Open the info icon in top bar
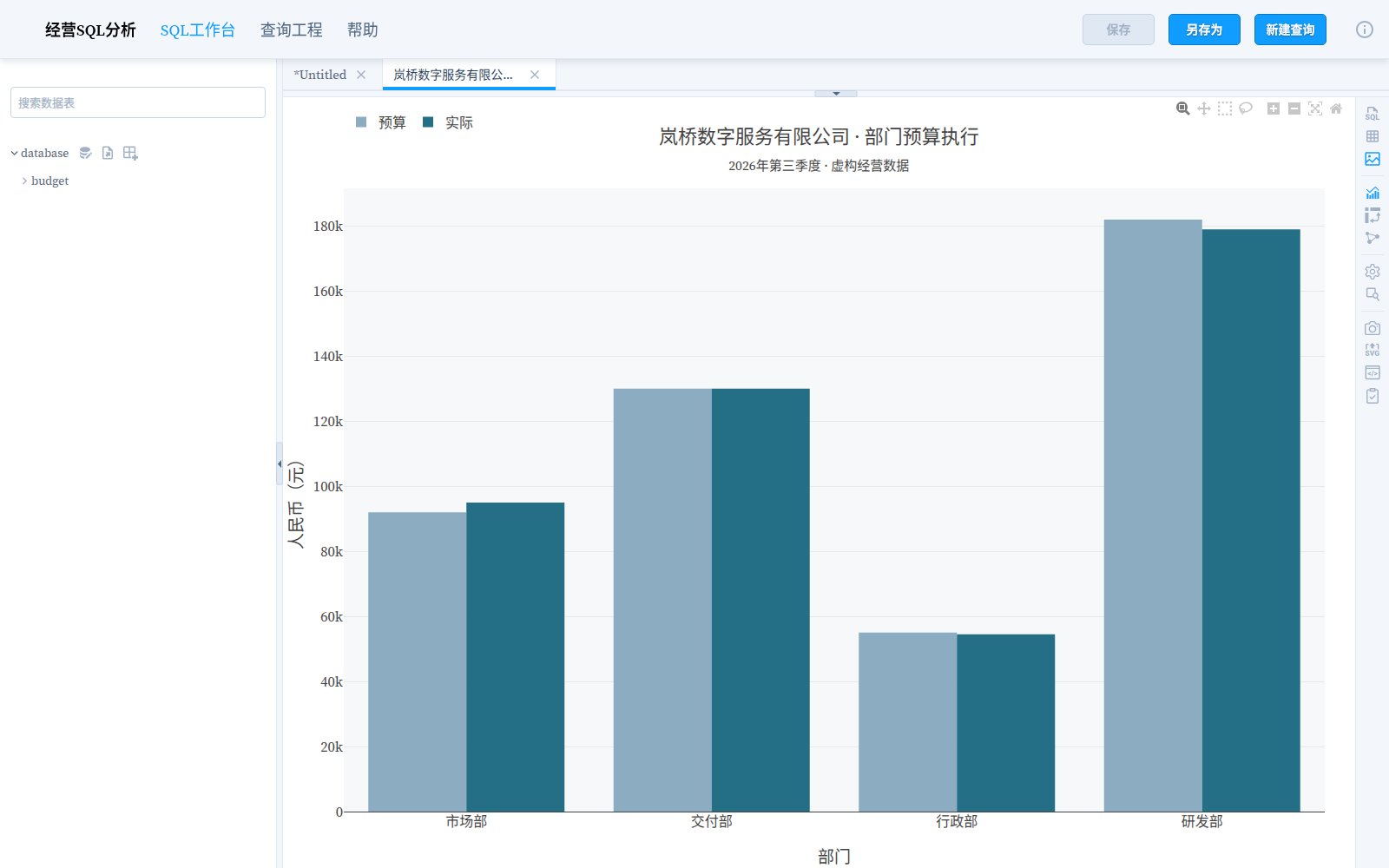 click(1365, 30)
